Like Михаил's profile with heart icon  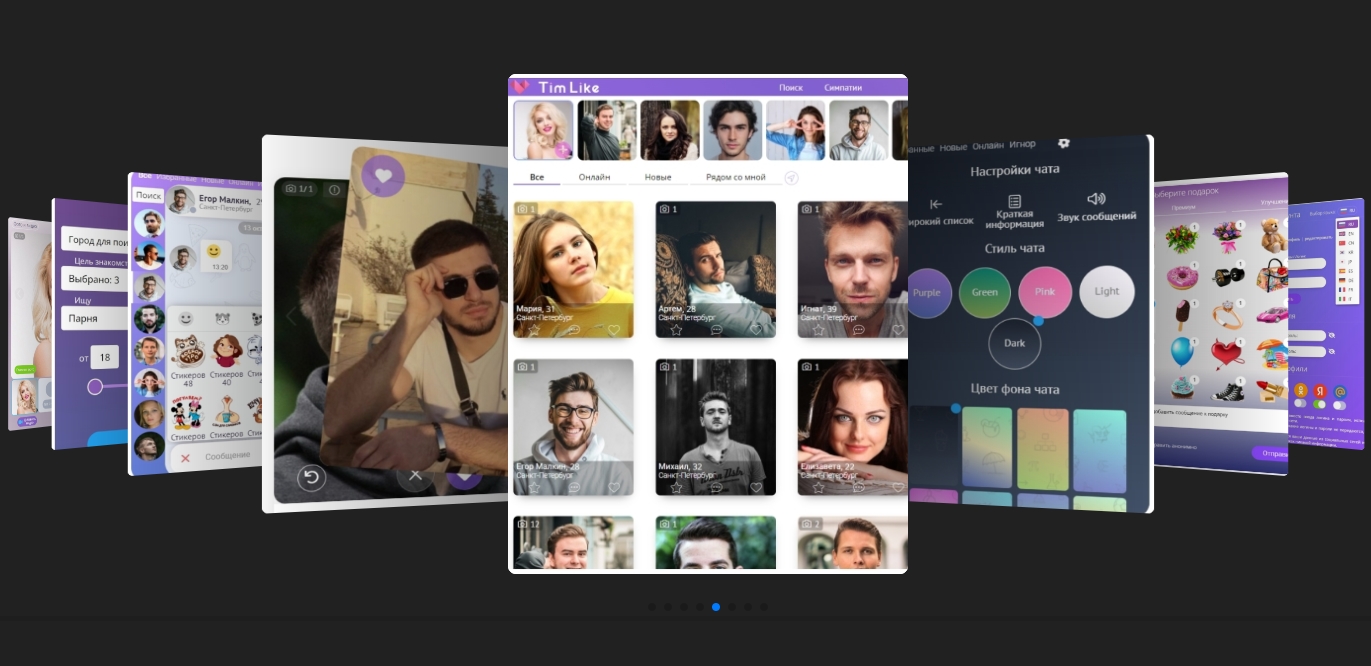tap(756, 488)
